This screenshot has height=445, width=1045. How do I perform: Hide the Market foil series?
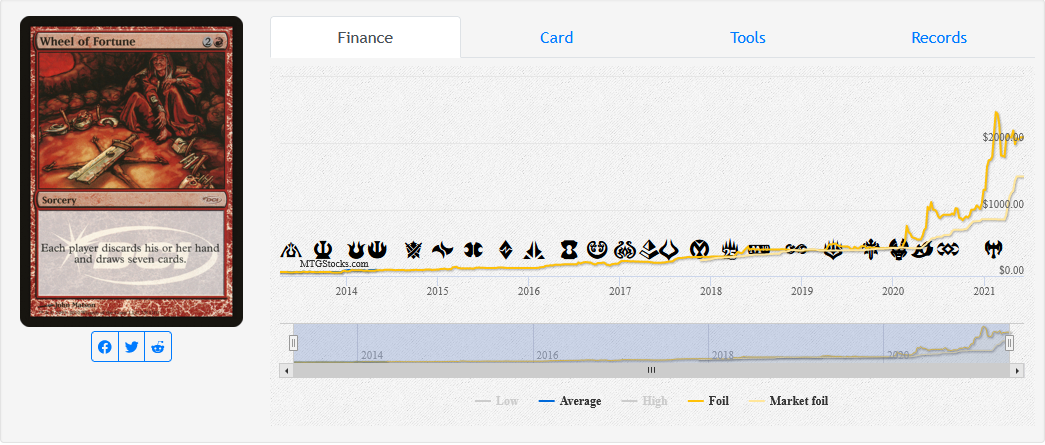(x=788, y=401)
